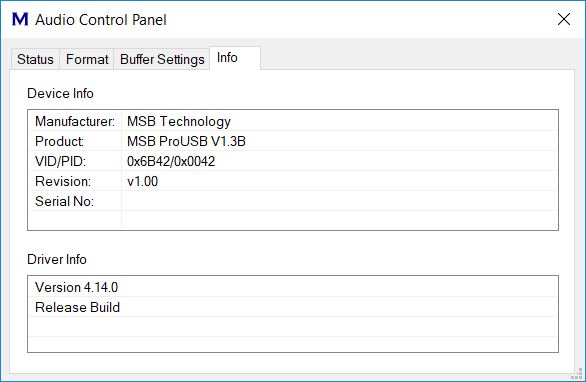
Task: Click the MSB logo icon in title bar
Action: tap(20, 19)
